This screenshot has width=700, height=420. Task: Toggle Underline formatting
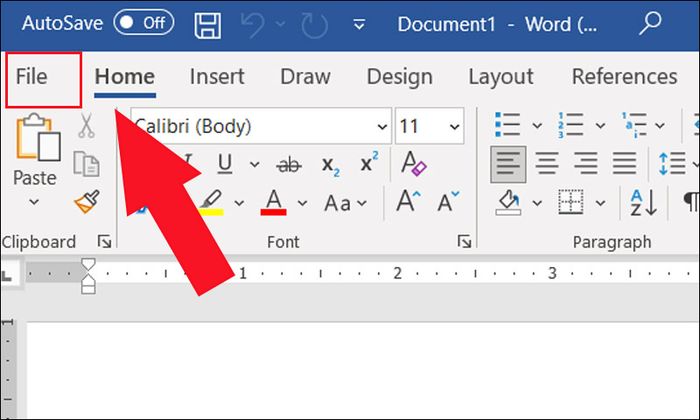[x=225, y=163]
